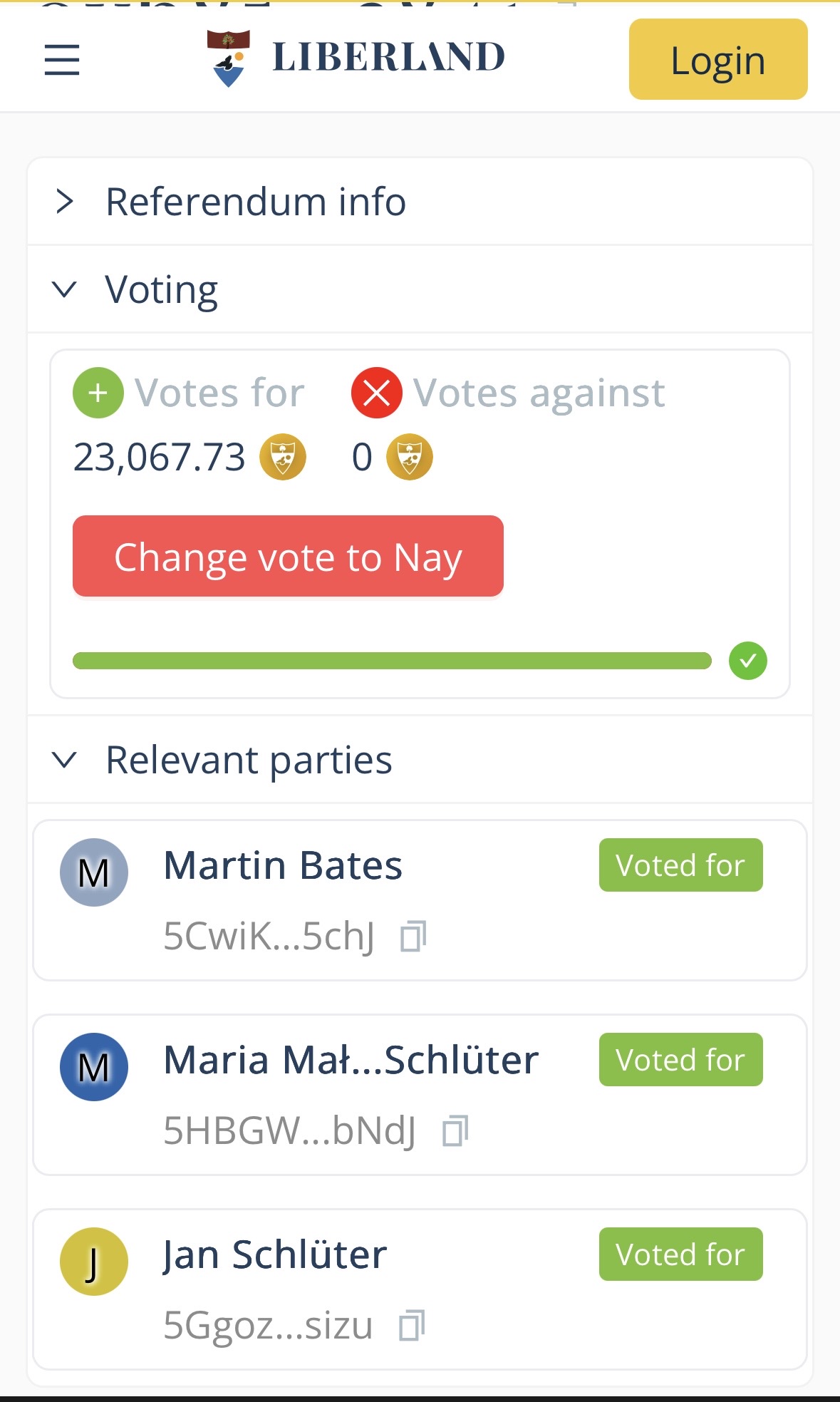Viewport: 840px width, 1402px height.
Task: Click the LIBERLAND title text
Action: tap(388, 57)
